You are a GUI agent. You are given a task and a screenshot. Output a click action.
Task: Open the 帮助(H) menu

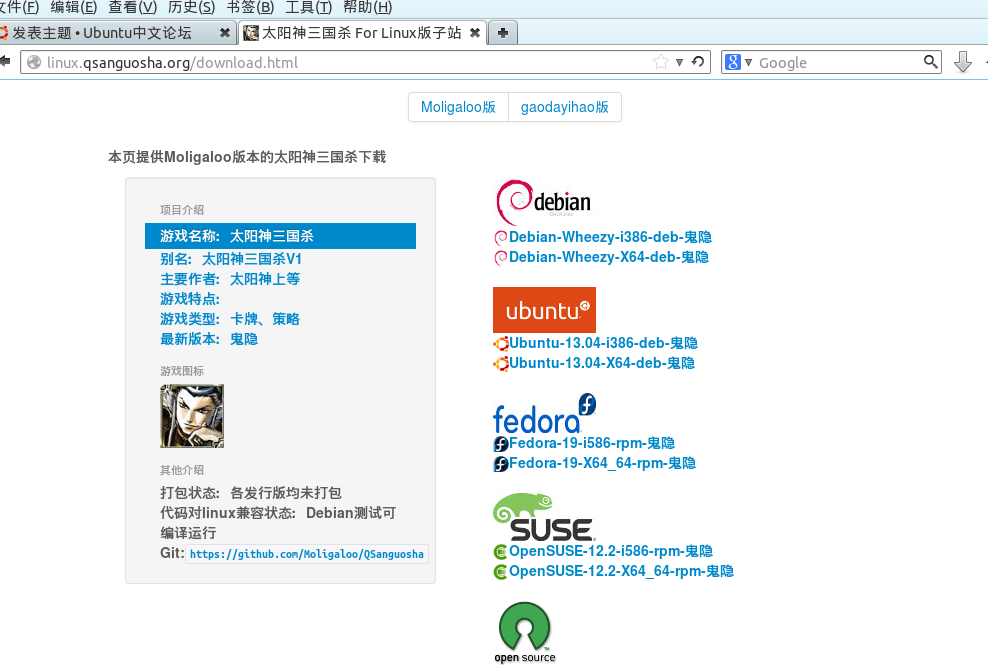[x=367, y=8]
